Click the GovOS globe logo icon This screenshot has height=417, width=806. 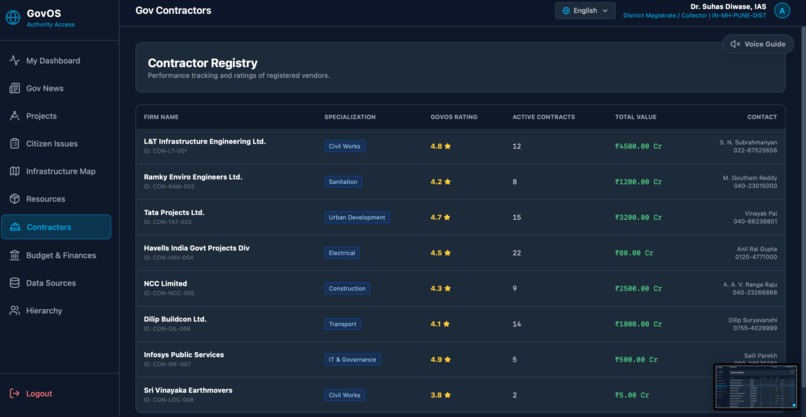13,17
